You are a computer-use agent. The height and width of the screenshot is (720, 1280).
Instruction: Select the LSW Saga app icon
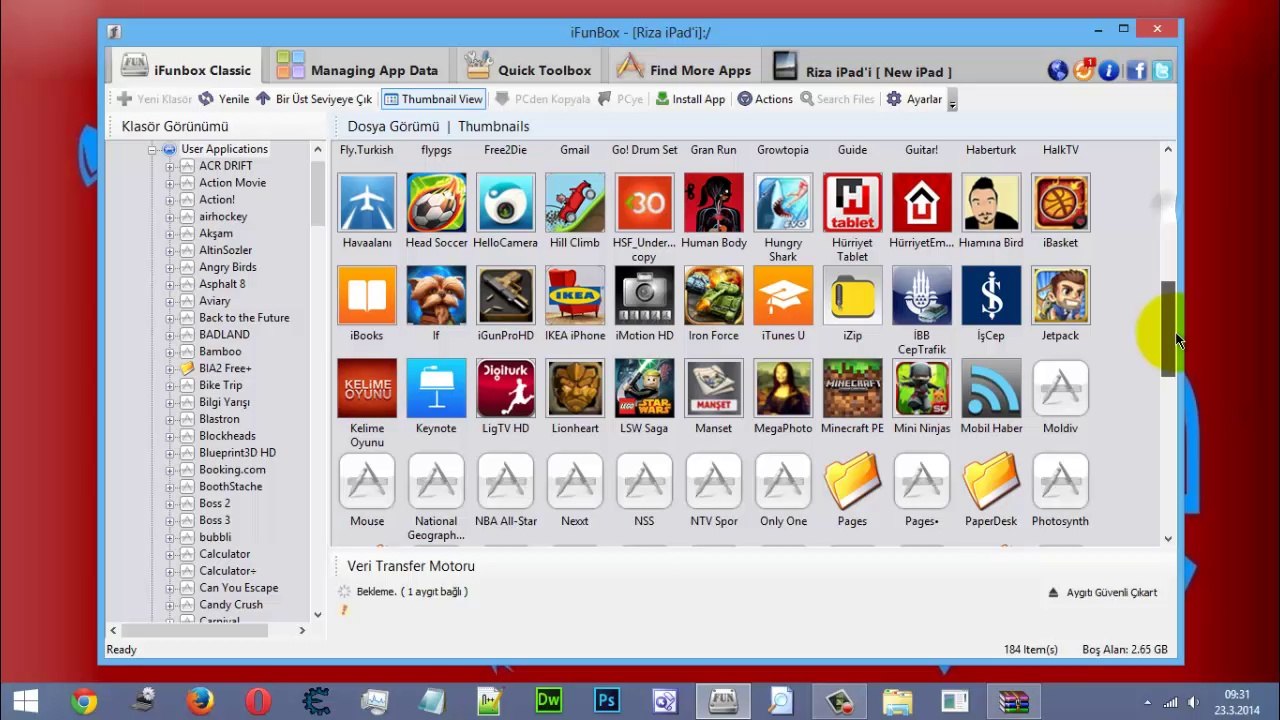tap(644, 388)
